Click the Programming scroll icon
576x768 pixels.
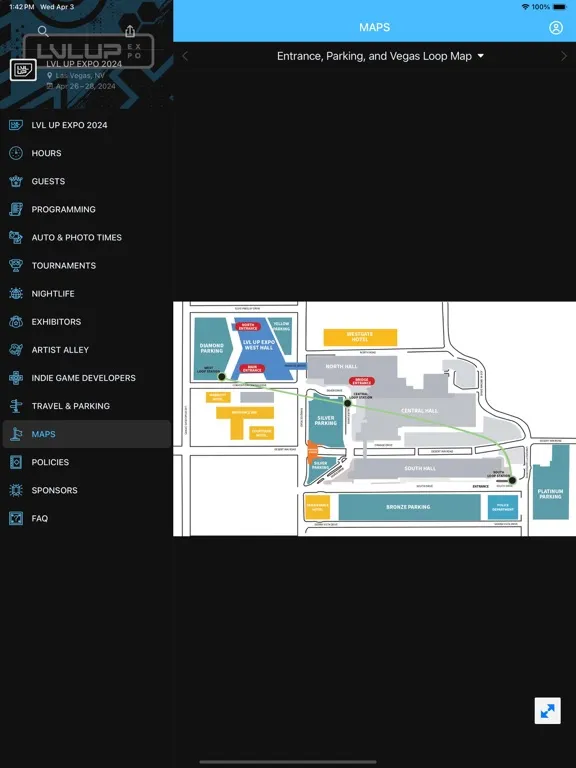point(16,209)
